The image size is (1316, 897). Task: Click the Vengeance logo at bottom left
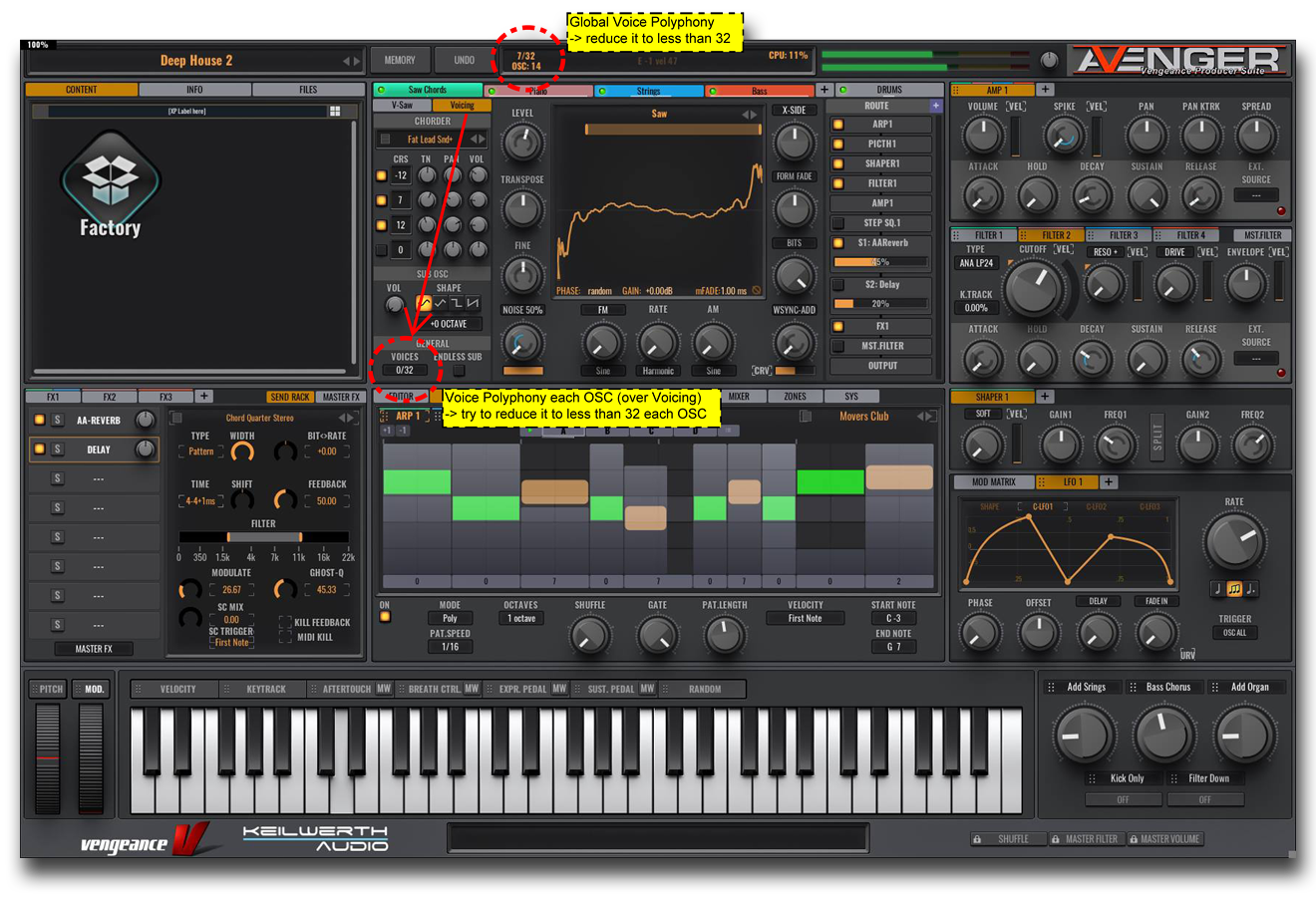(x=146, y=840)
